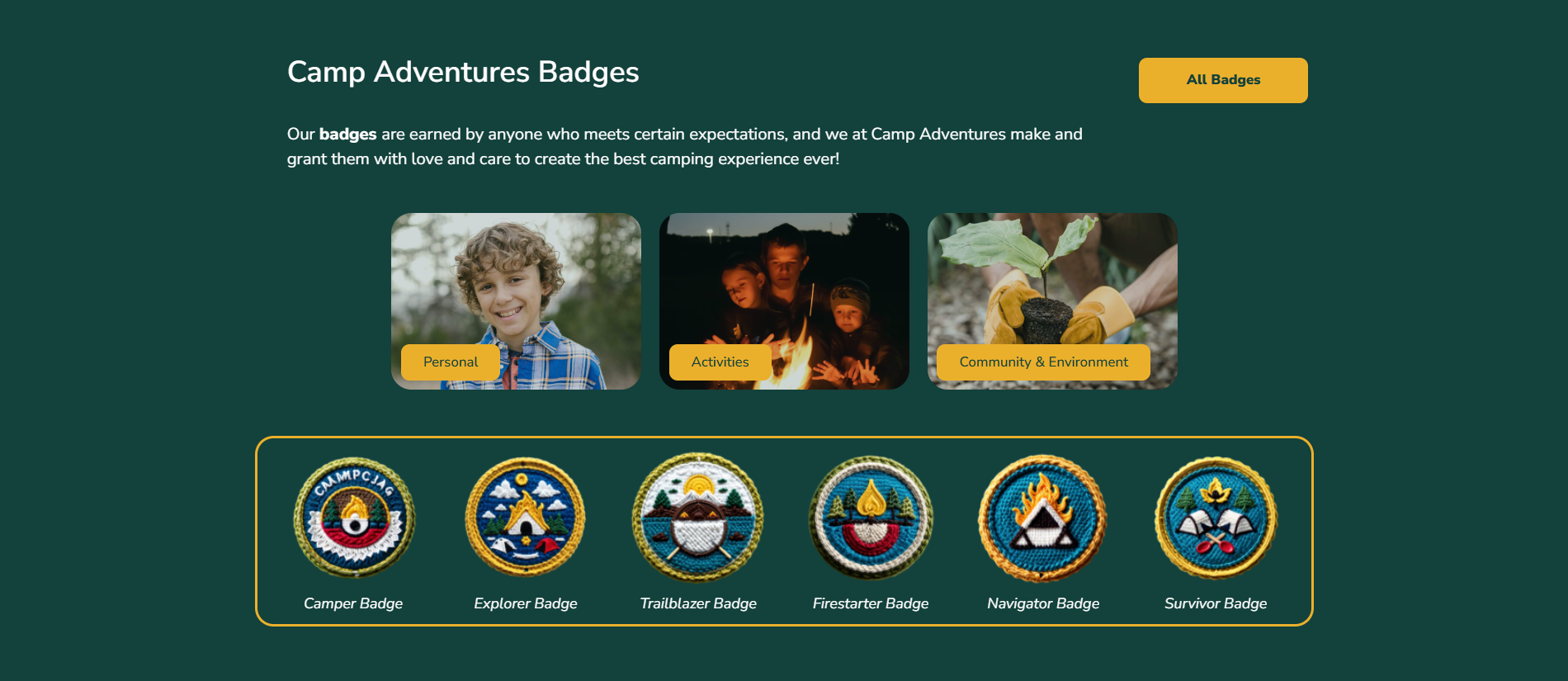Image resolution: width=1568 pixels, height=681 pixels.
Task: Click the Camper Badge text label
Action: pyautogui.click(x=353, y=603)
